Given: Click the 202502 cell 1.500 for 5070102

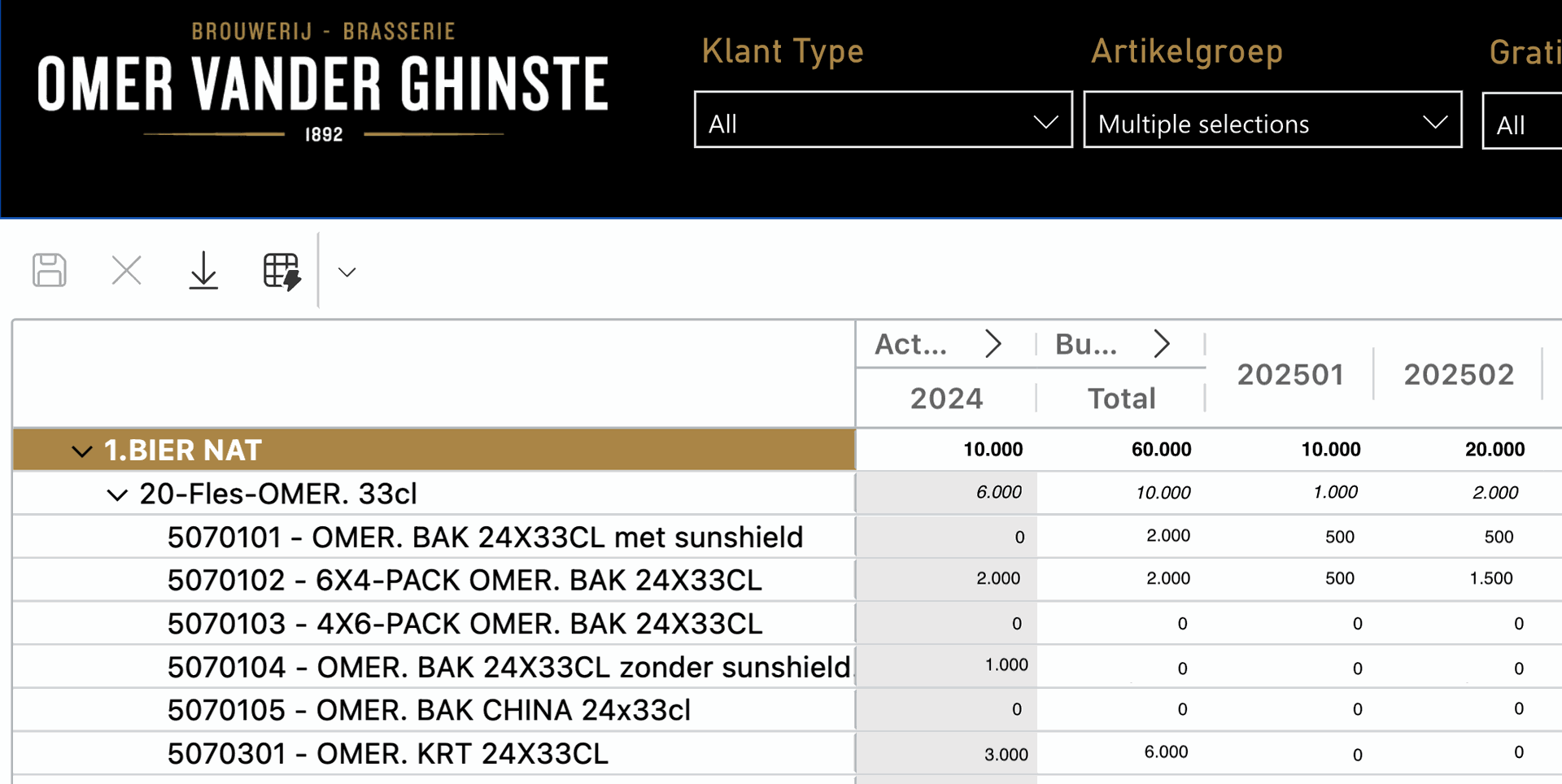Looking at the screenshot, I should (x=1490, y=578).
